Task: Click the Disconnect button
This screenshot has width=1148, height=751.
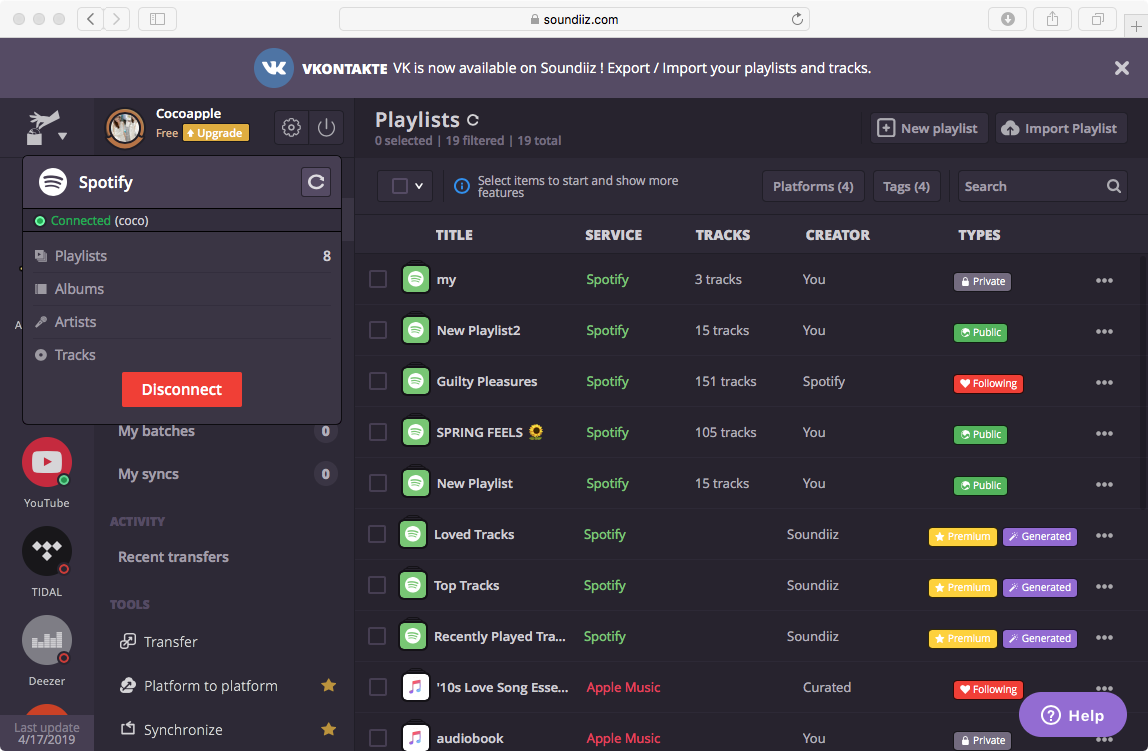Action: pos(182,389)
